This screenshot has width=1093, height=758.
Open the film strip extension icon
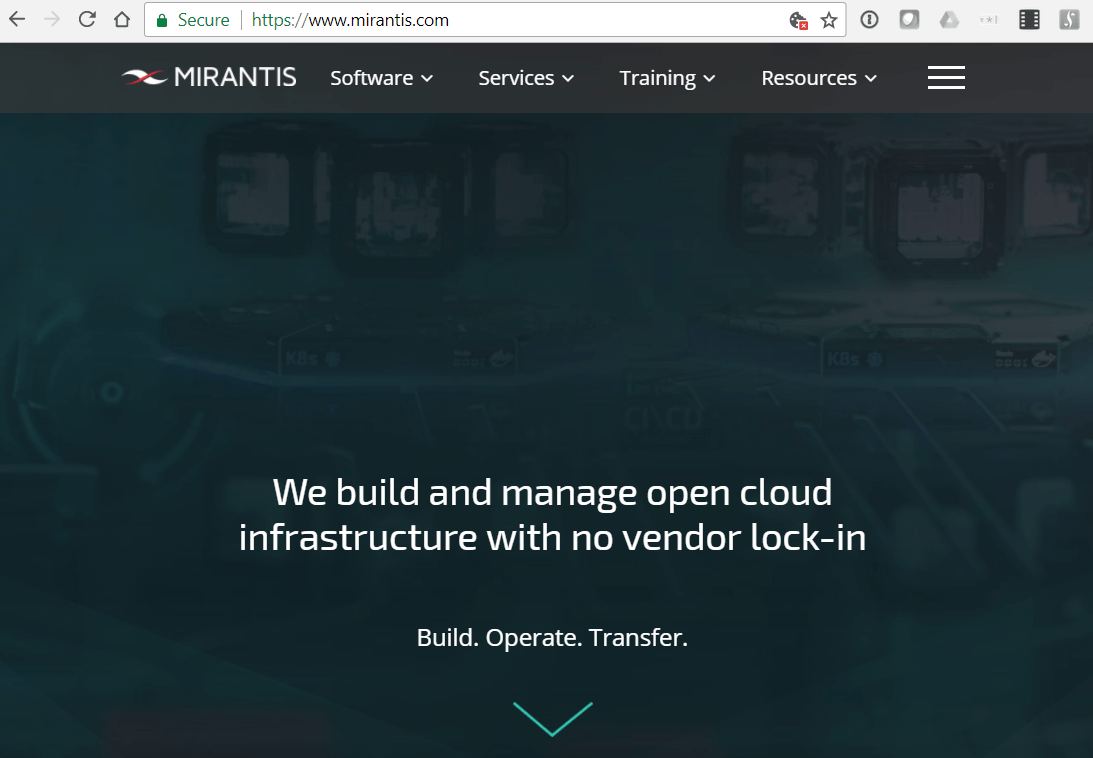coord(1029,19)
